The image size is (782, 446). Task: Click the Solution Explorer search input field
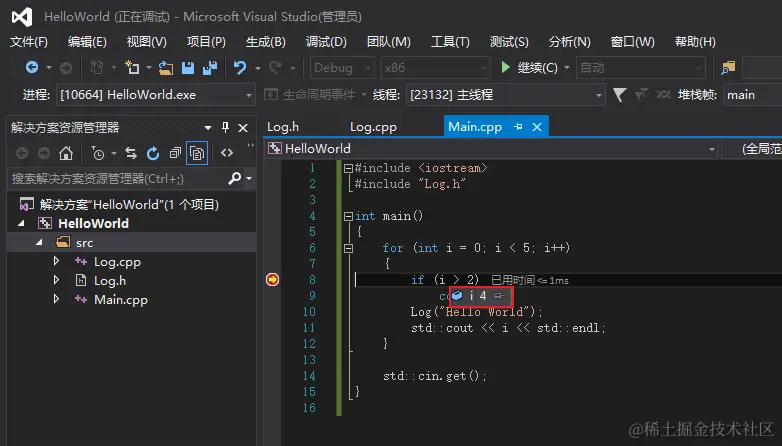[x=118, y=179]
